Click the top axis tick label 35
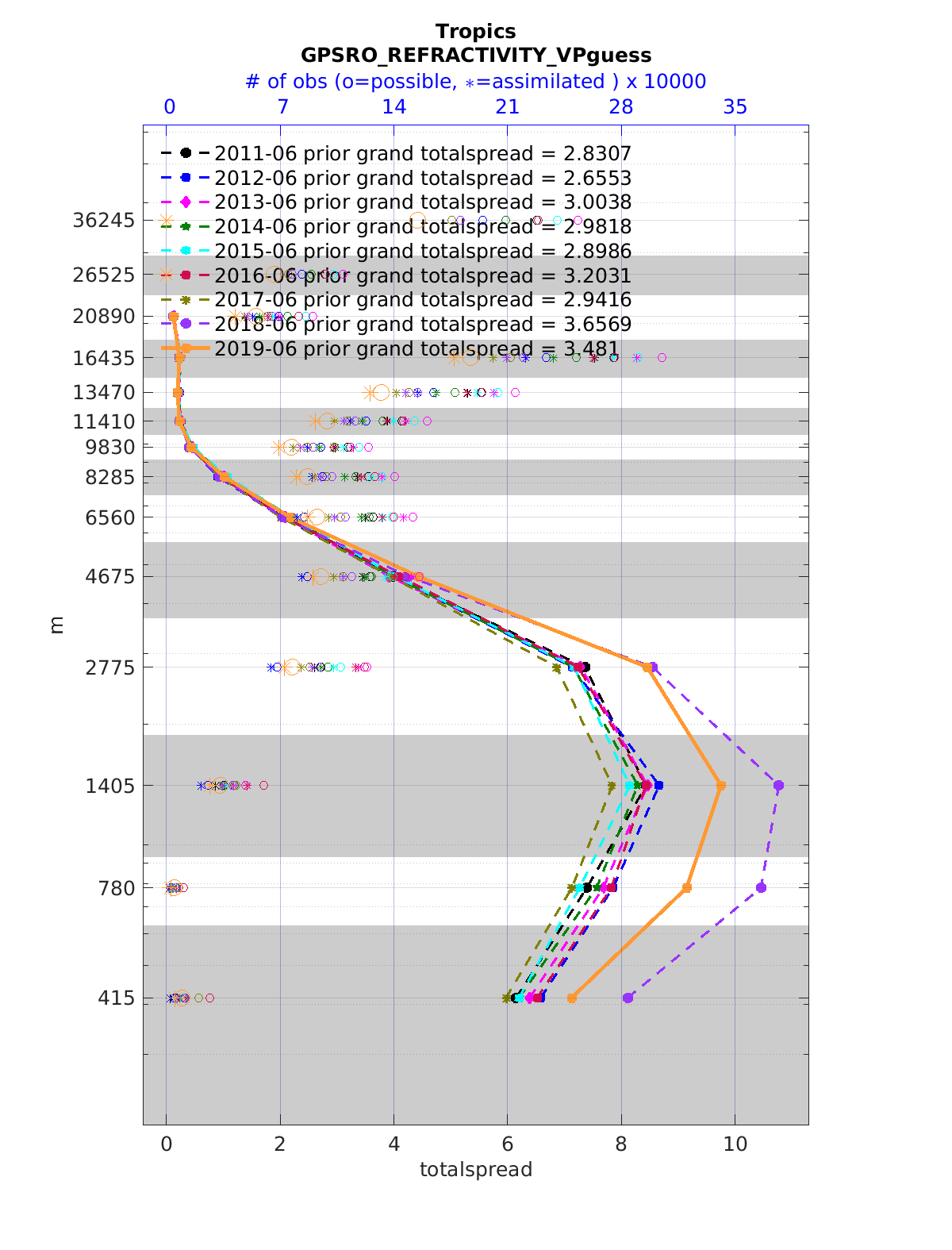 (x=735, y=107)
